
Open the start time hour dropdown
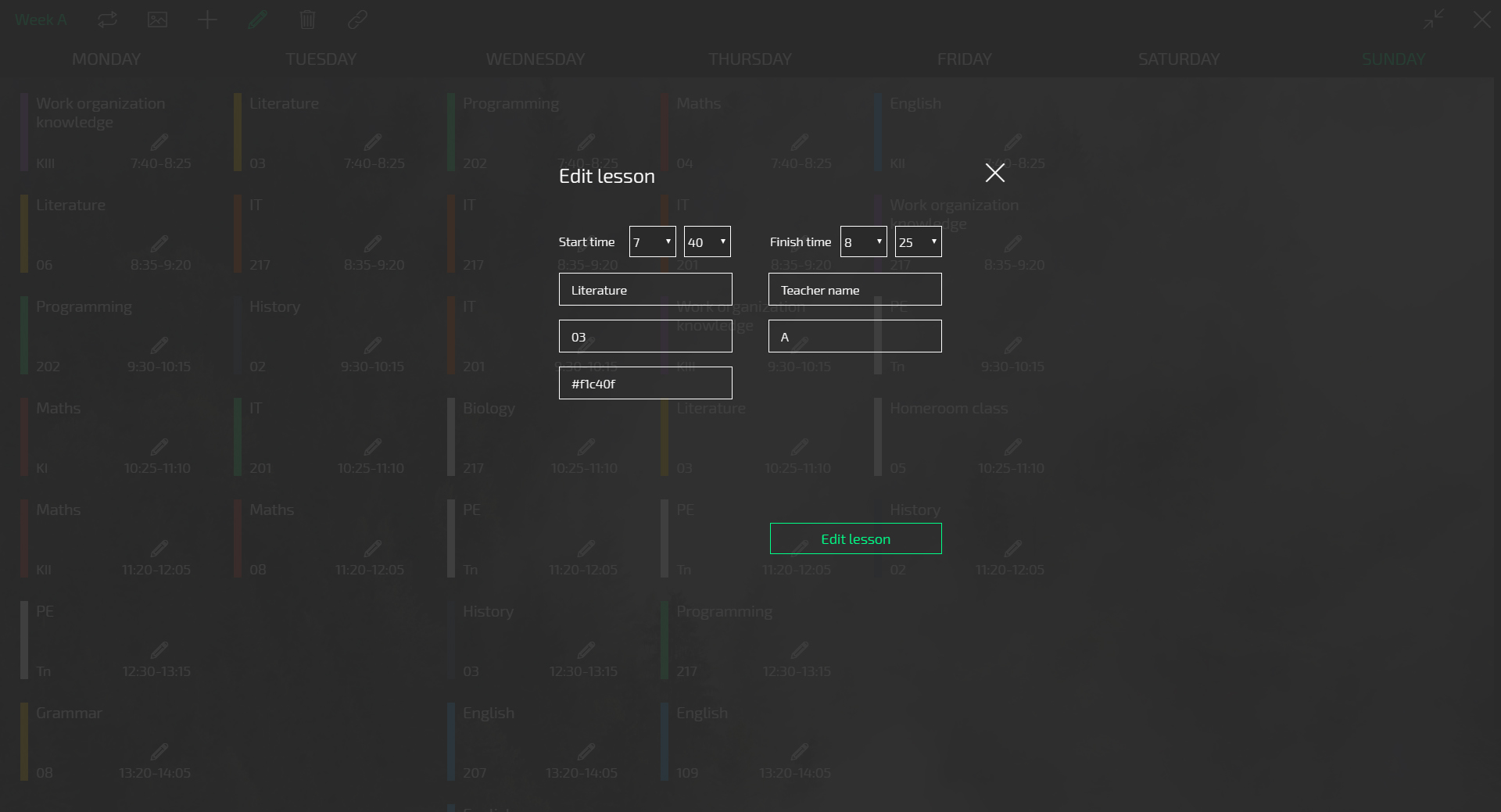(x=652, y=241)
